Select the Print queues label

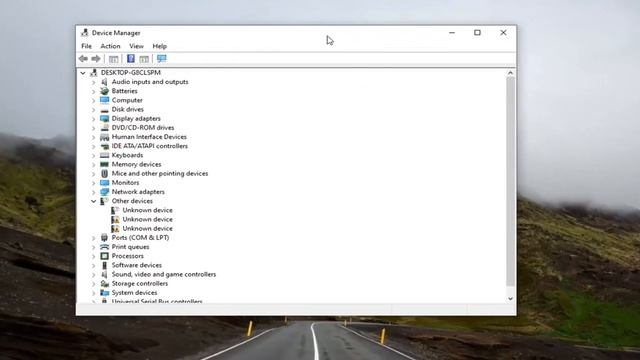point(131,247)
